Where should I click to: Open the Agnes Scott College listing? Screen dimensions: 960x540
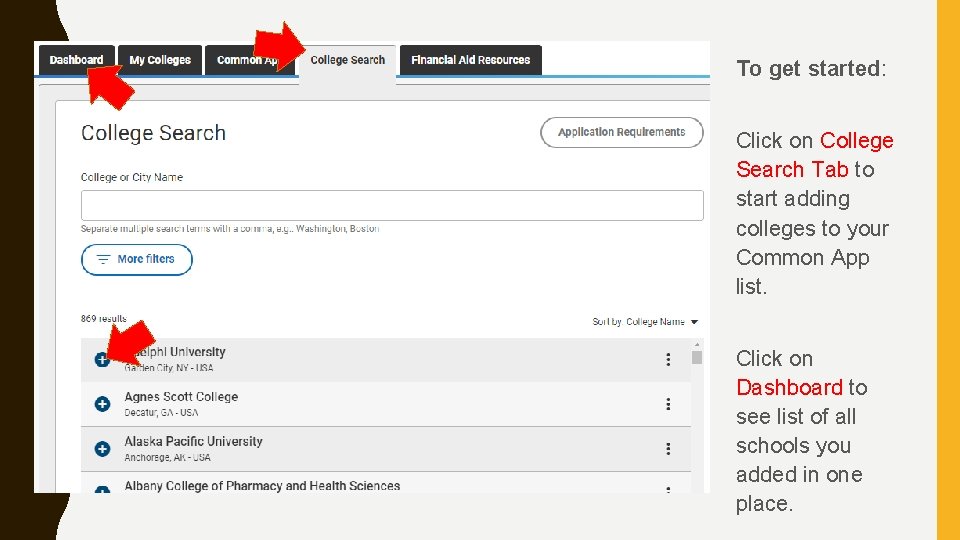click(181, 397)
